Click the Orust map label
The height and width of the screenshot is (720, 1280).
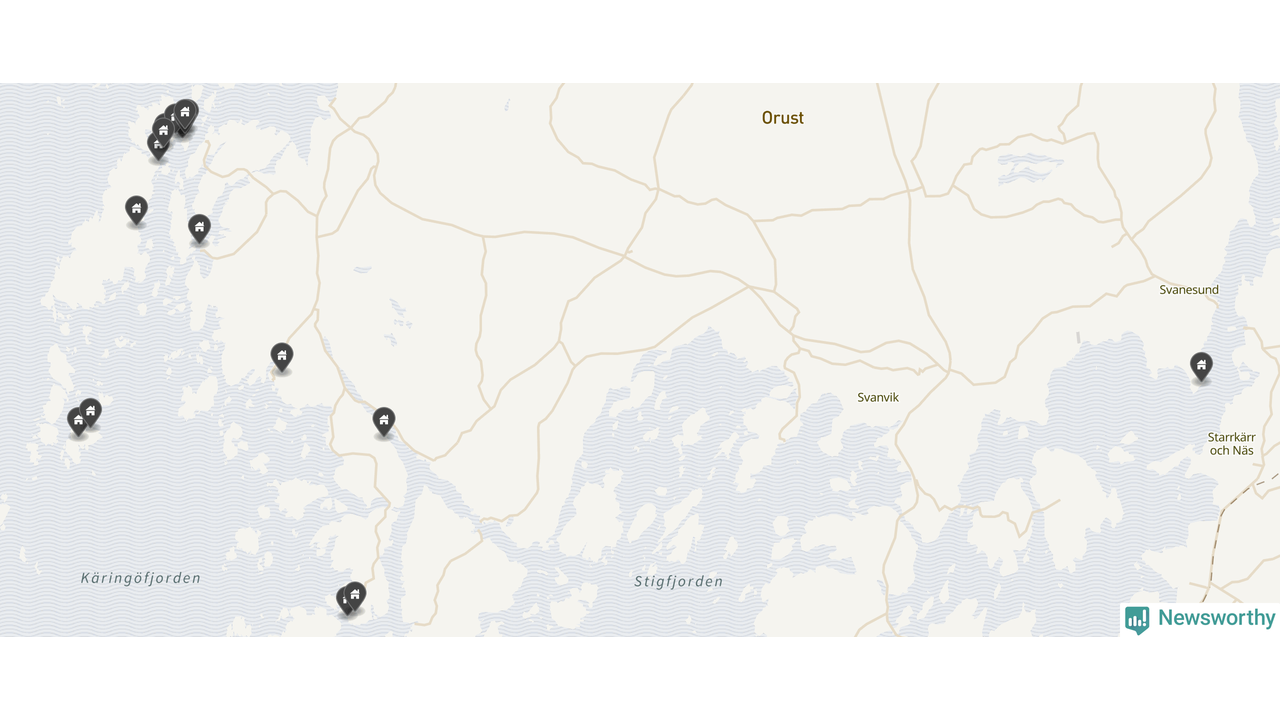click(x=783, y=118)
